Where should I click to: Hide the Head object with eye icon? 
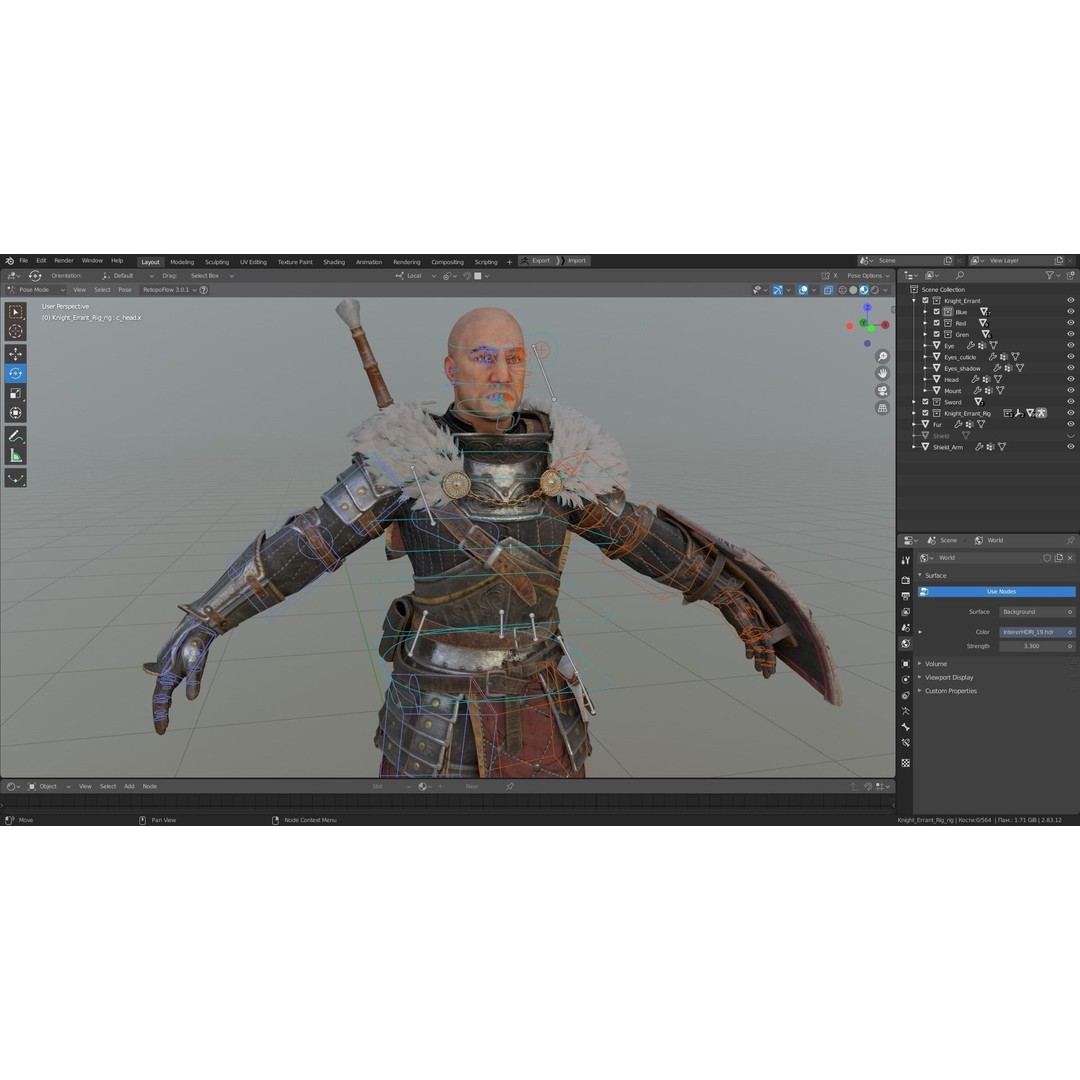(x=1070, y=379)
